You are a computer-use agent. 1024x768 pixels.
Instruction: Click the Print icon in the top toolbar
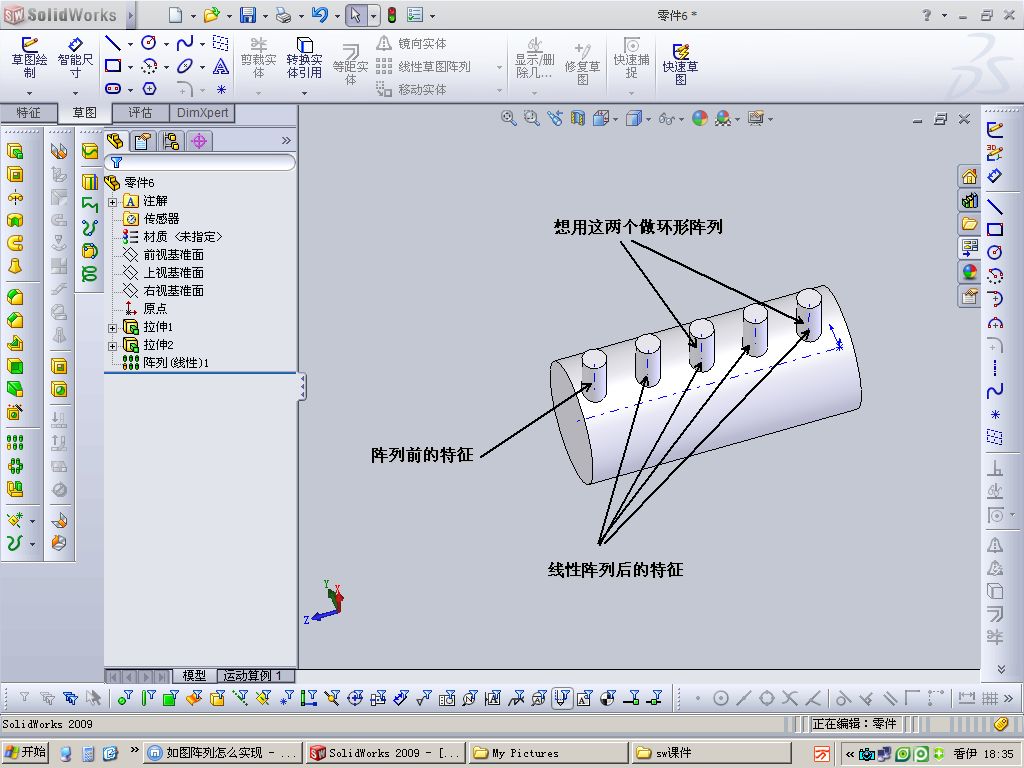(x=283, y=15)
